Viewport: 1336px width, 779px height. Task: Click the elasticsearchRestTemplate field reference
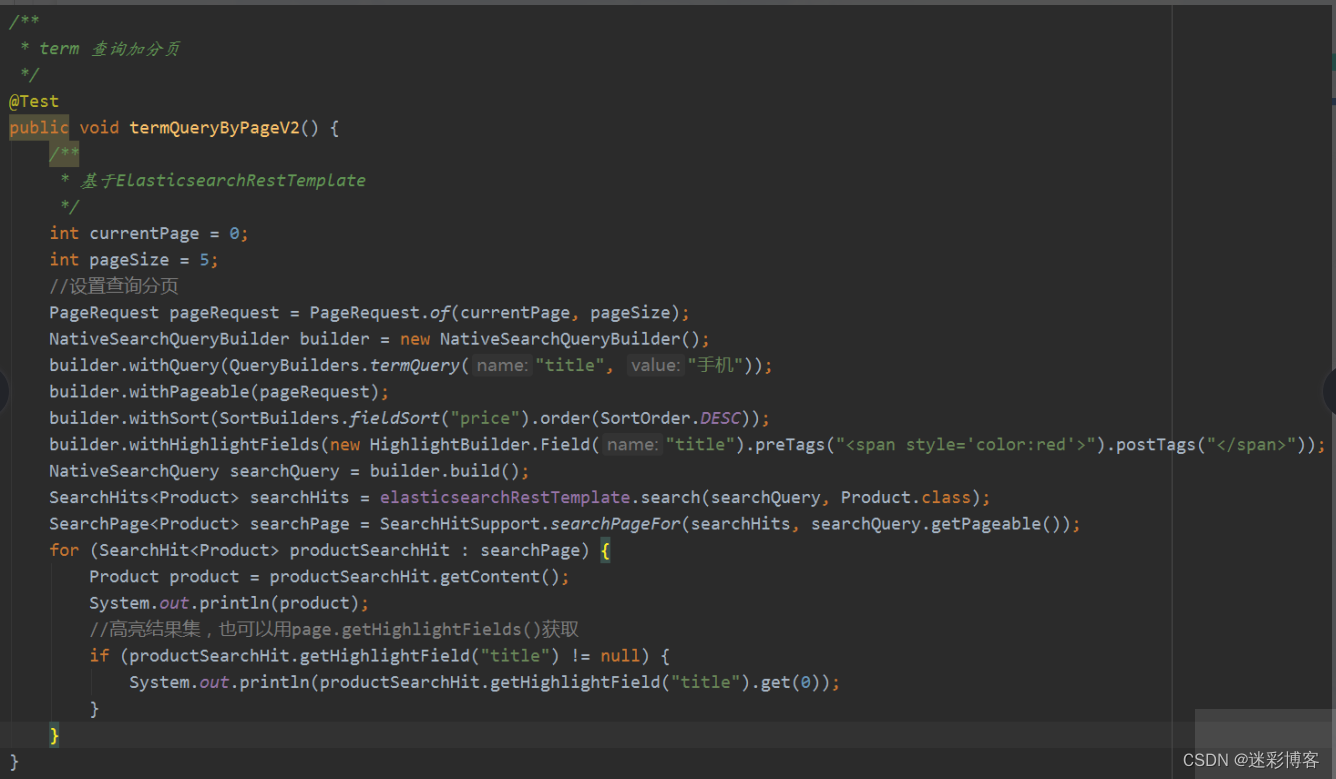point(505,497)
